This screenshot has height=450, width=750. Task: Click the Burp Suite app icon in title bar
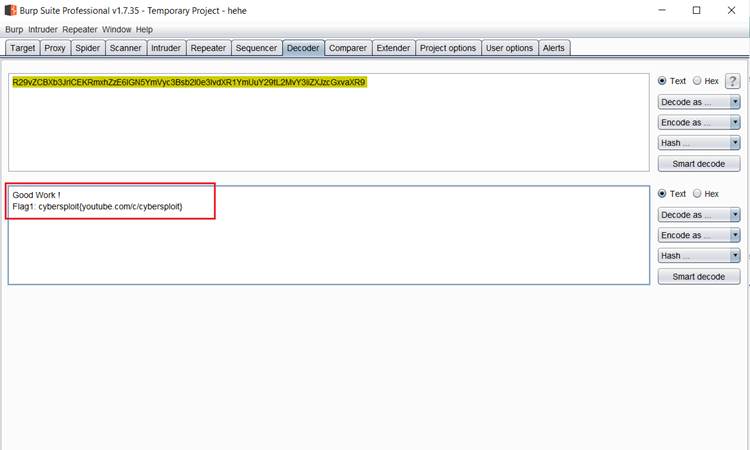pos(11,10)
